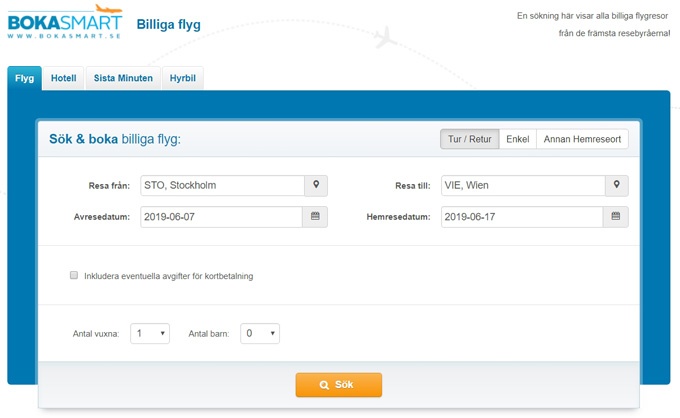Click the Resa från input field
Screen dimensions: 680x418
coord(221,185)
